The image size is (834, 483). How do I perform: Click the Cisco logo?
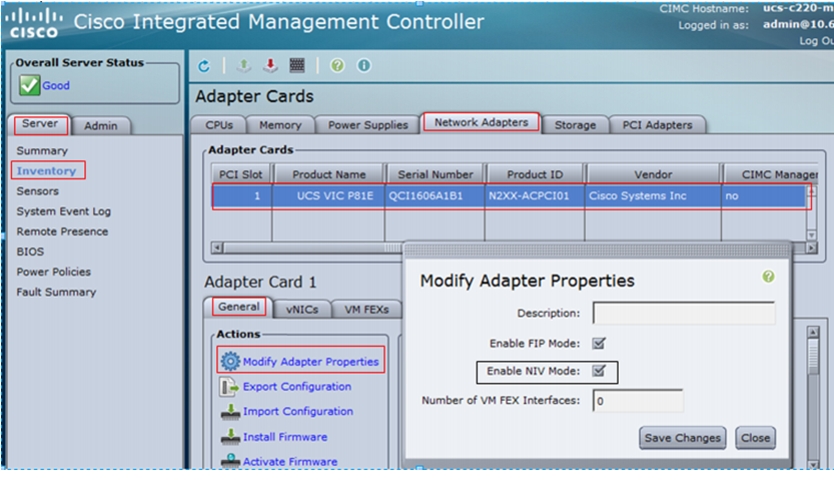[x=34, y=22]
